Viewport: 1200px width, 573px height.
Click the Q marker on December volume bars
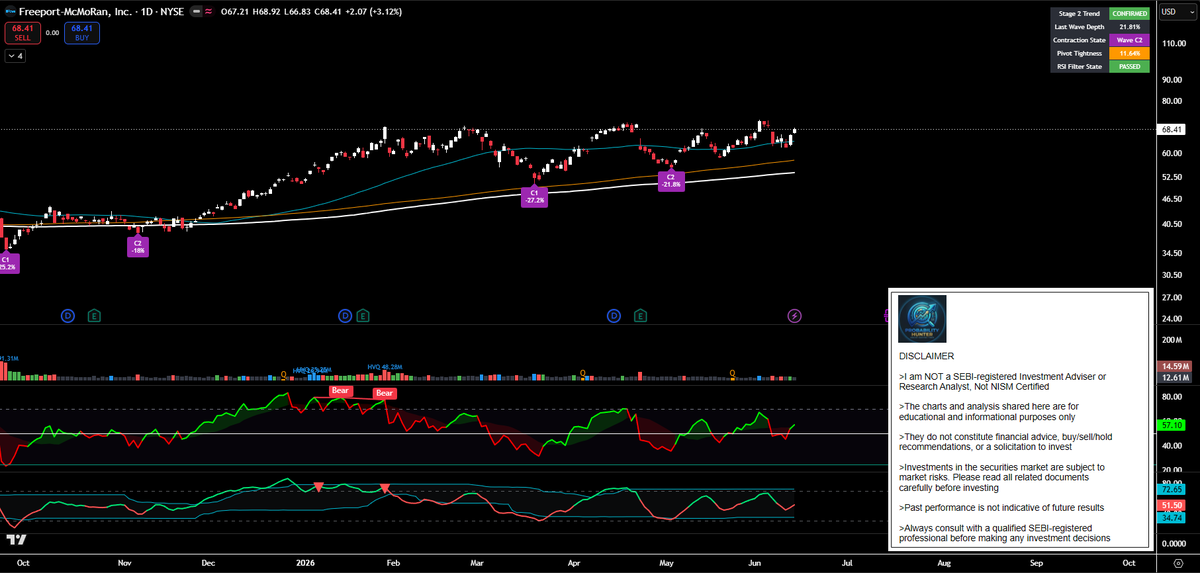click(x=284, y=373)
